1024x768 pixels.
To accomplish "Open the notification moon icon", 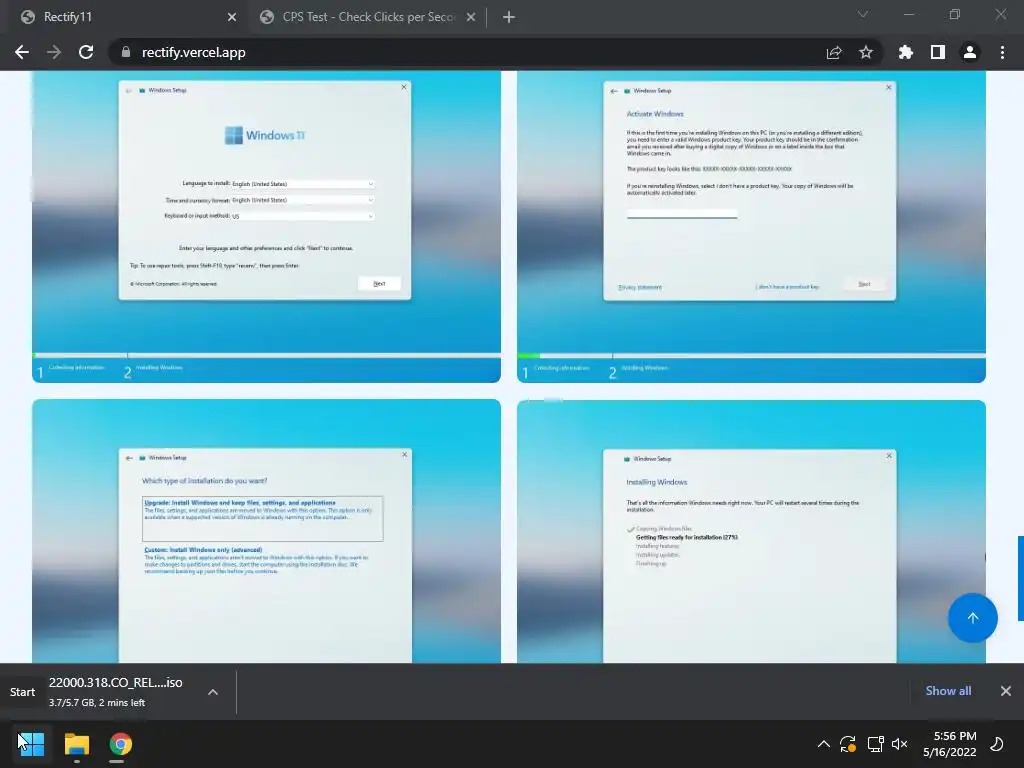I will point(997,744).
